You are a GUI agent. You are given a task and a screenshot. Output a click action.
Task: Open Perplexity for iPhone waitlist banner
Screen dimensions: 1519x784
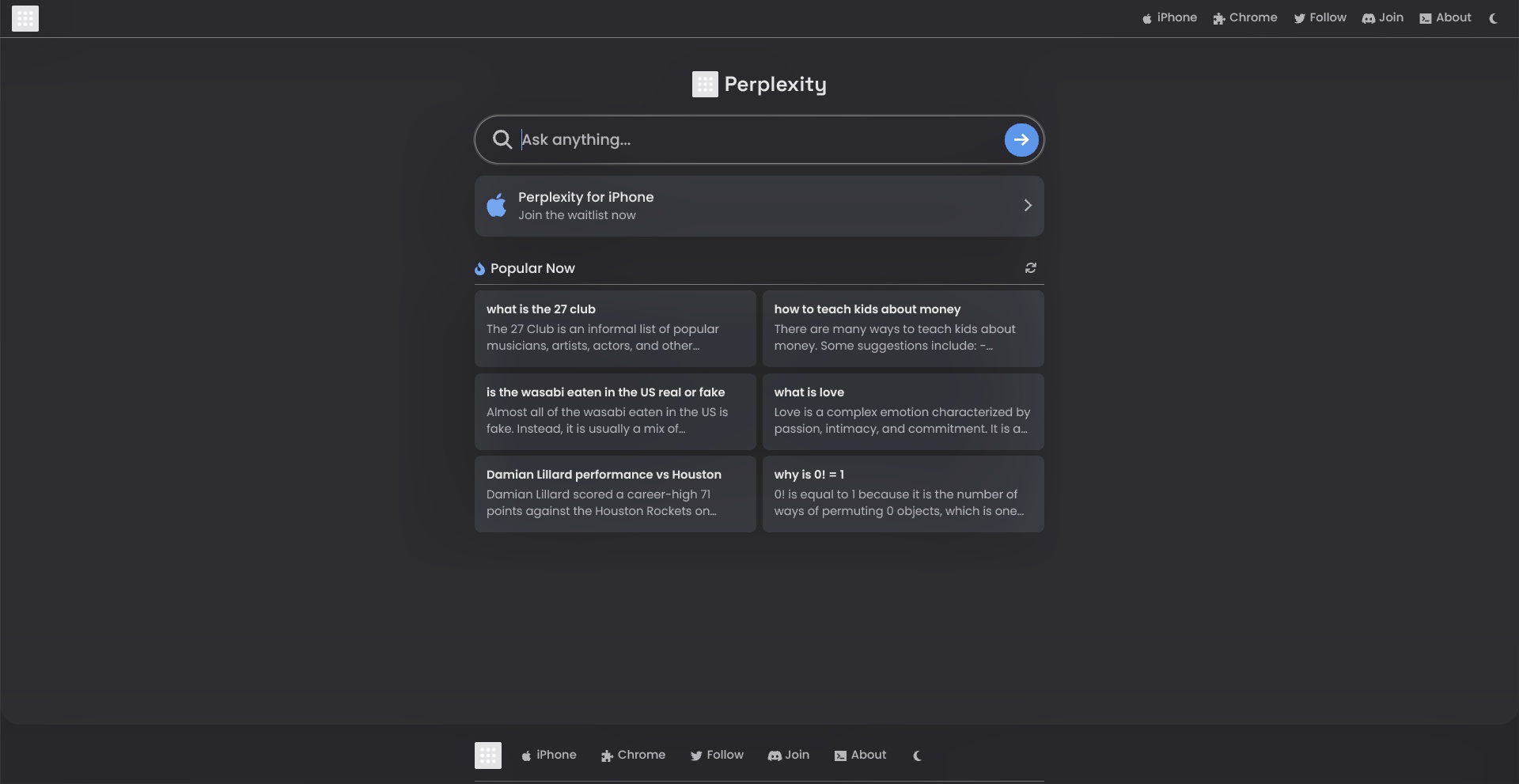(759, 206)
